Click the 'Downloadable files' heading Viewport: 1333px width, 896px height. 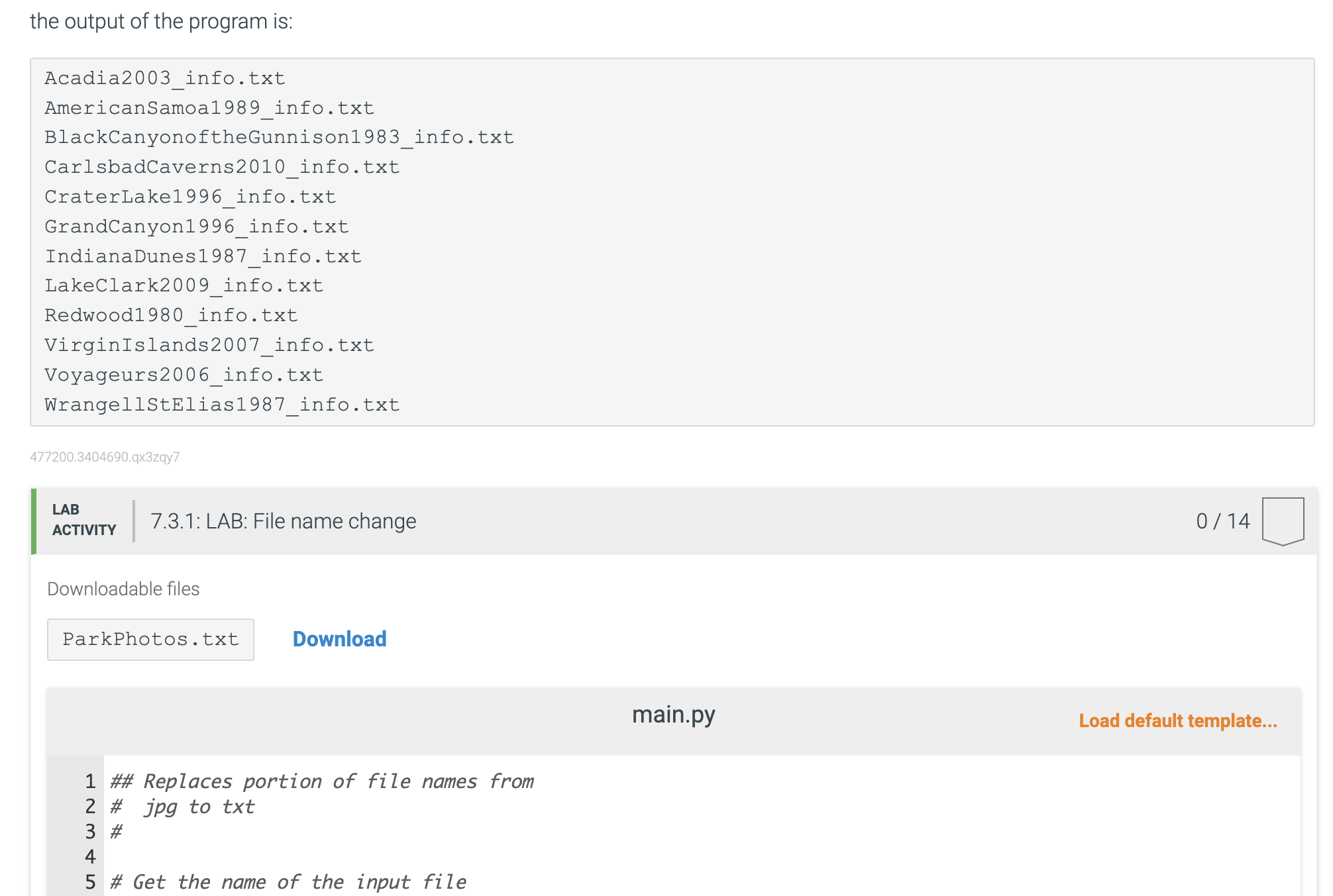pos(123,589)
